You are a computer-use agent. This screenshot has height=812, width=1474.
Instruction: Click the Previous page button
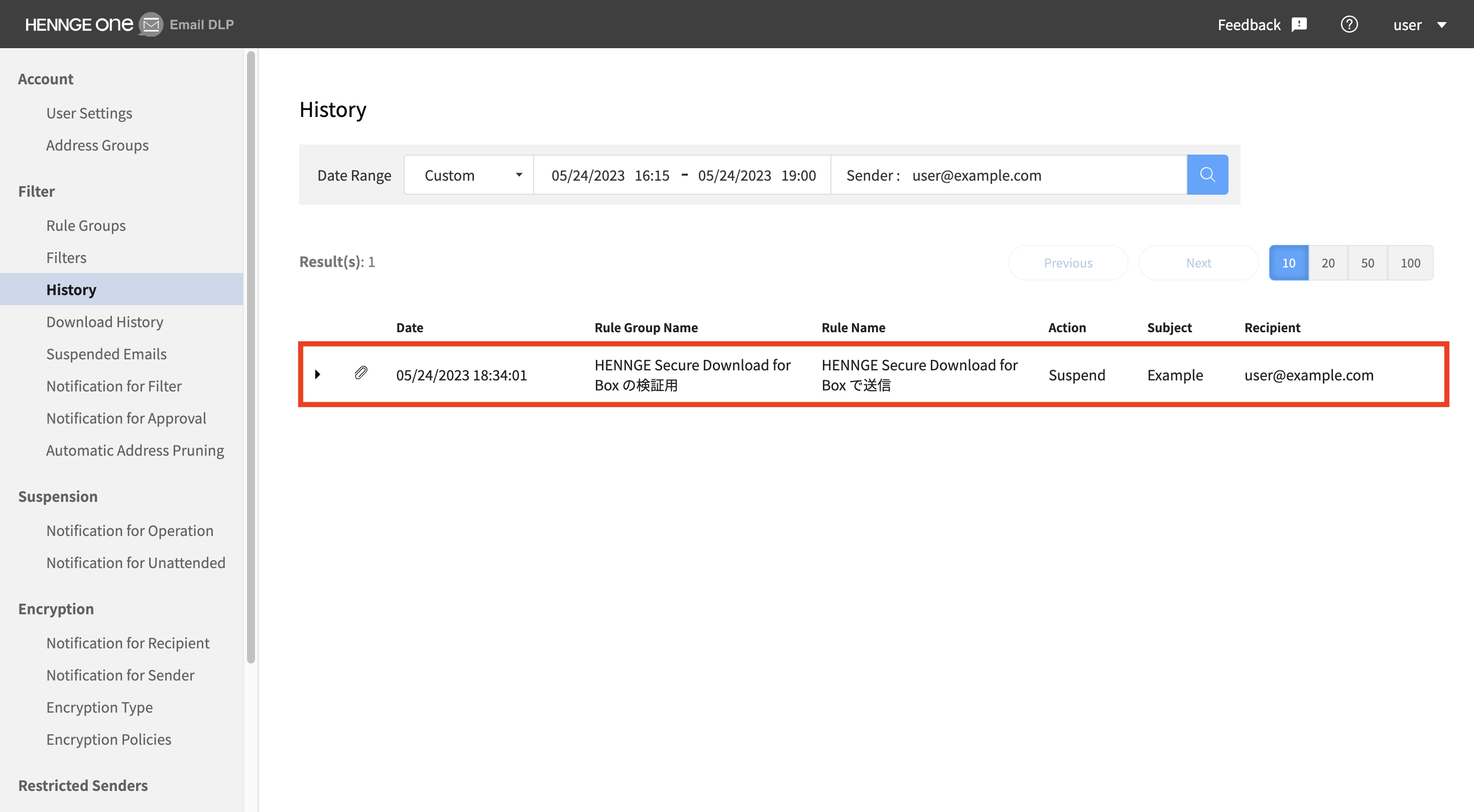coord(1068,262)
